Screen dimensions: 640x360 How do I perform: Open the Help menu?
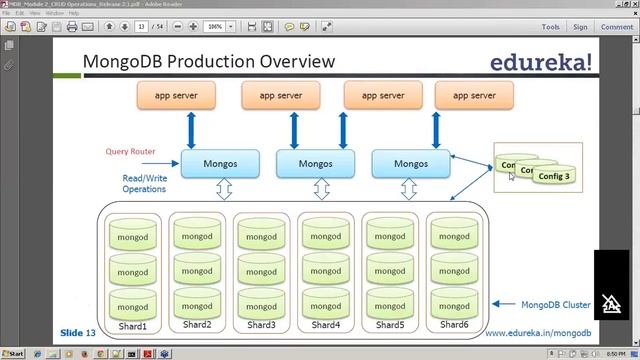point(74,13)
